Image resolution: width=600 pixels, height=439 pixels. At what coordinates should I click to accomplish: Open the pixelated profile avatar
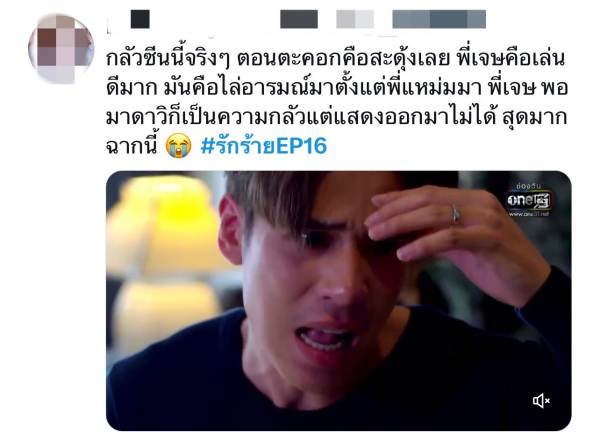pyautogui.click(x=61, y=49)
